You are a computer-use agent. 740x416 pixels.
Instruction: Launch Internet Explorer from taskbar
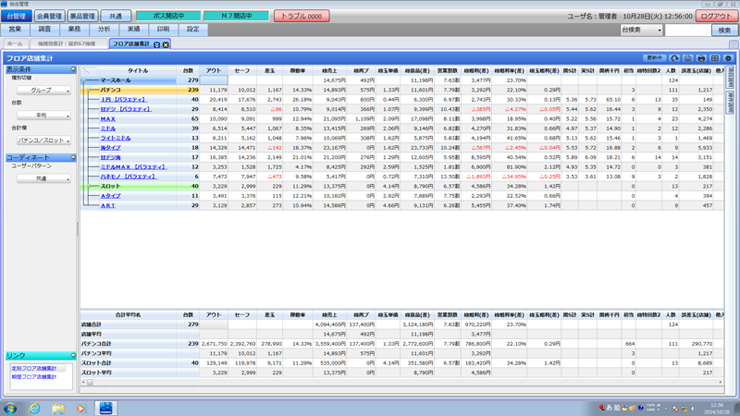34,408
